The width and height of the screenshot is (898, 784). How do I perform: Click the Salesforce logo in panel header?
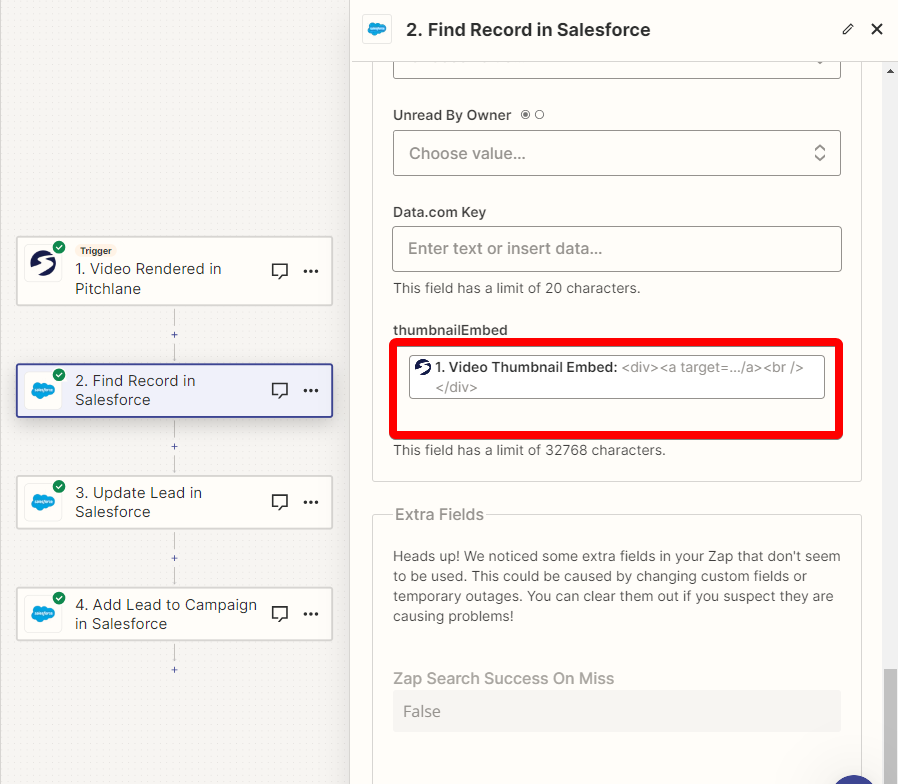(x=377, y=29)
